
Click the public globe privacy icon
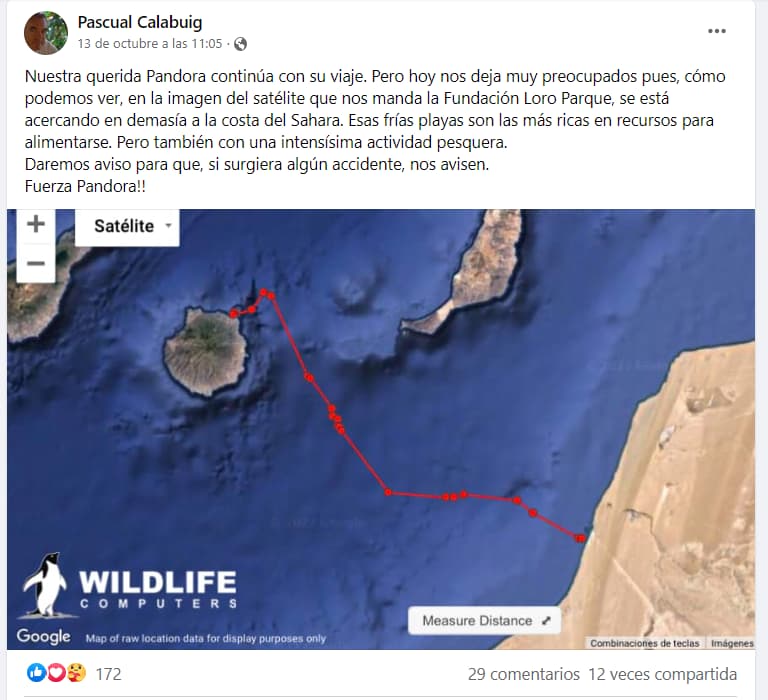point(240,44)
